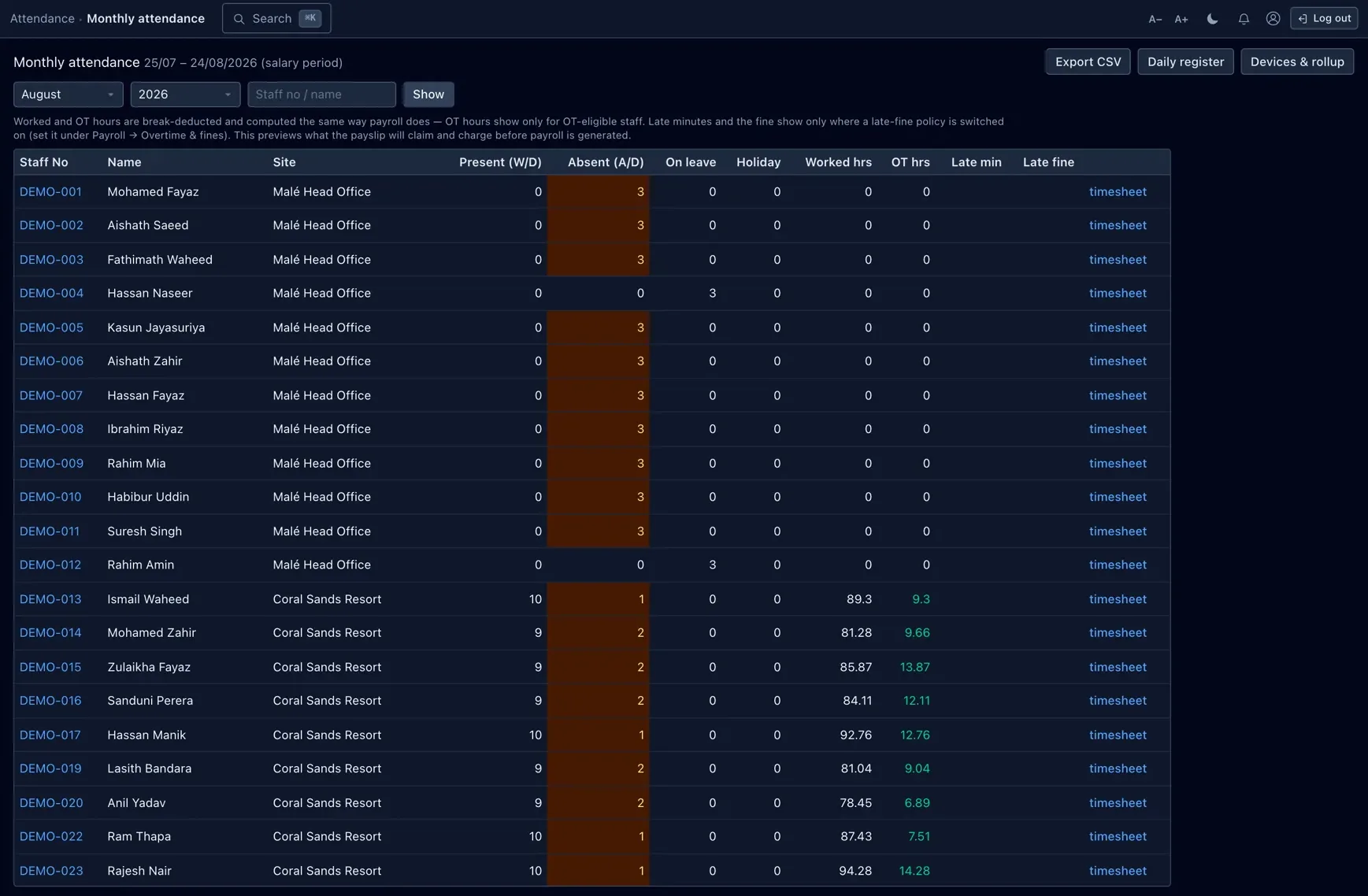This screenshot has height=896, width=1368.
Task: Click the Log out button
Action: (1324, 18)
